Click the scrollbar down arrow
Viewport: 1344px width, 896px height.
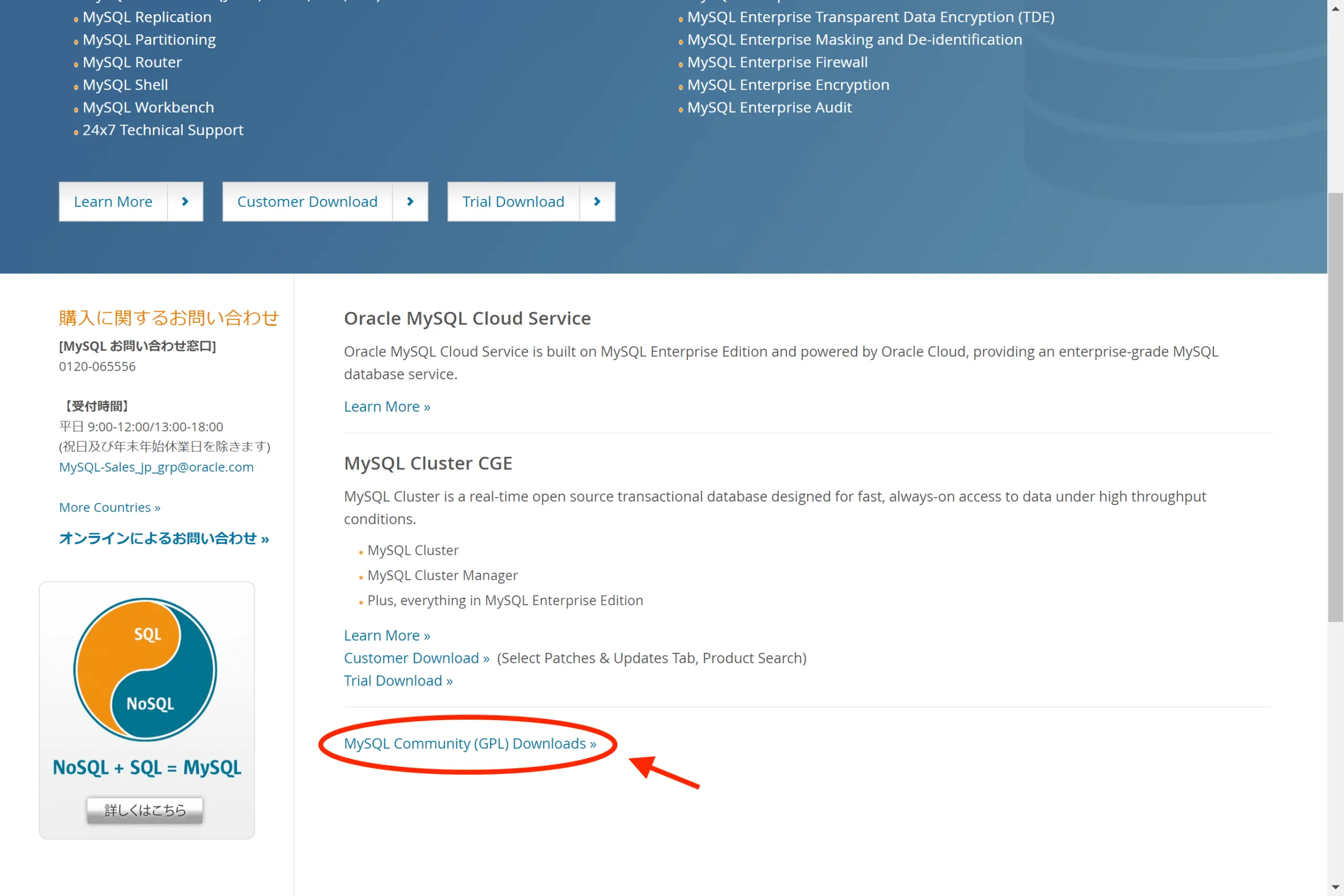pos(1336,888)
